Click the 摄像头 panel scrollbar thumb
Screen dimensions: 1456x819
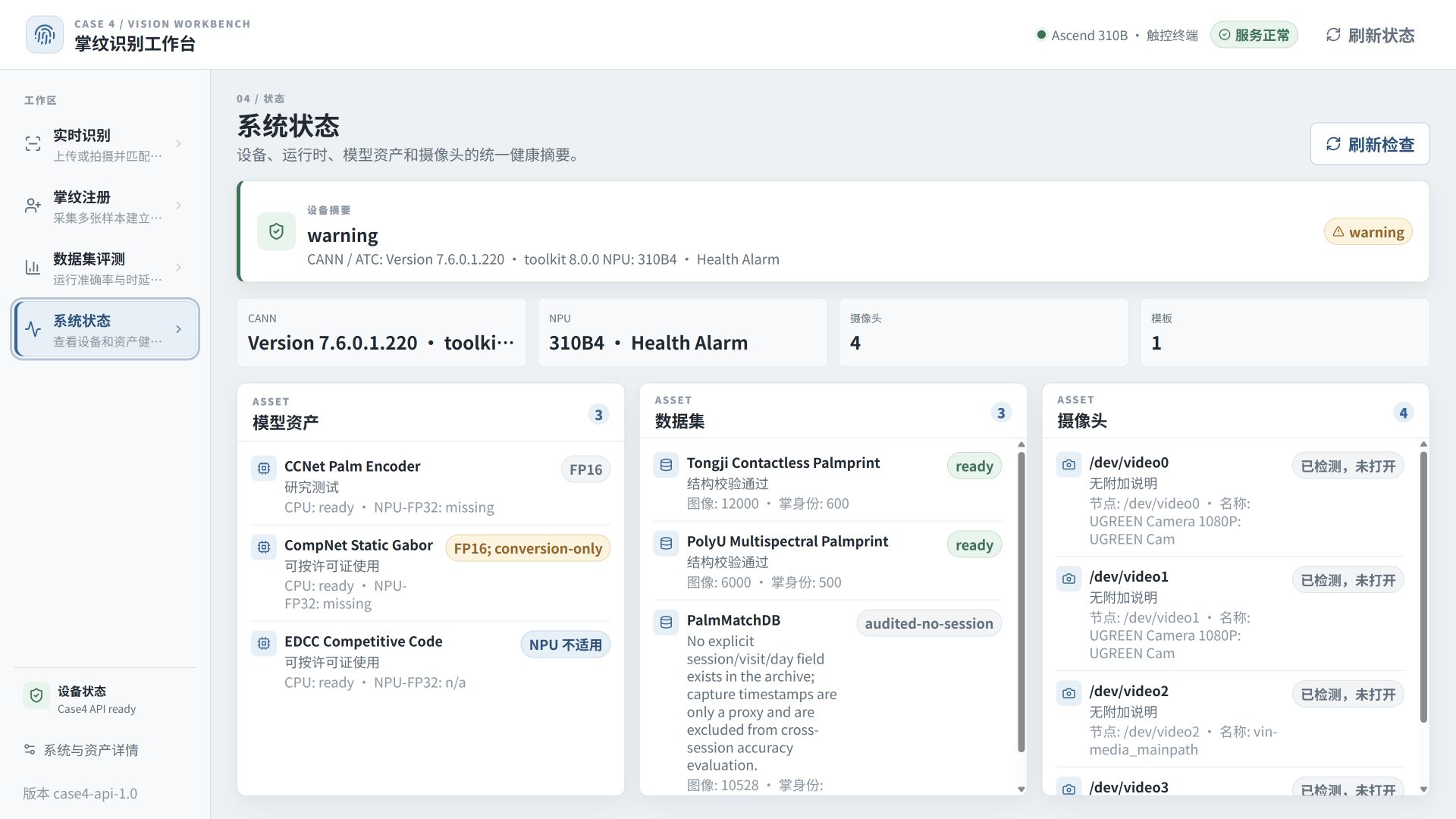pyautogui.click(x=1423, y=586)
